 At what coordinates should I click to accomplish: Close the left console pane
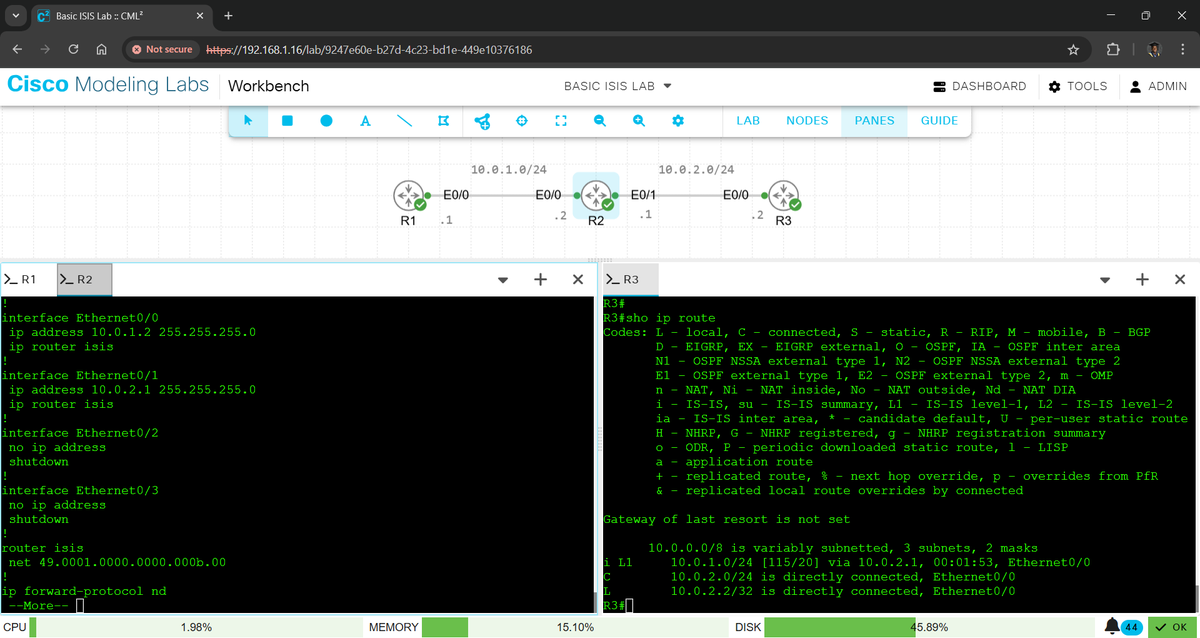pos(578,280)
